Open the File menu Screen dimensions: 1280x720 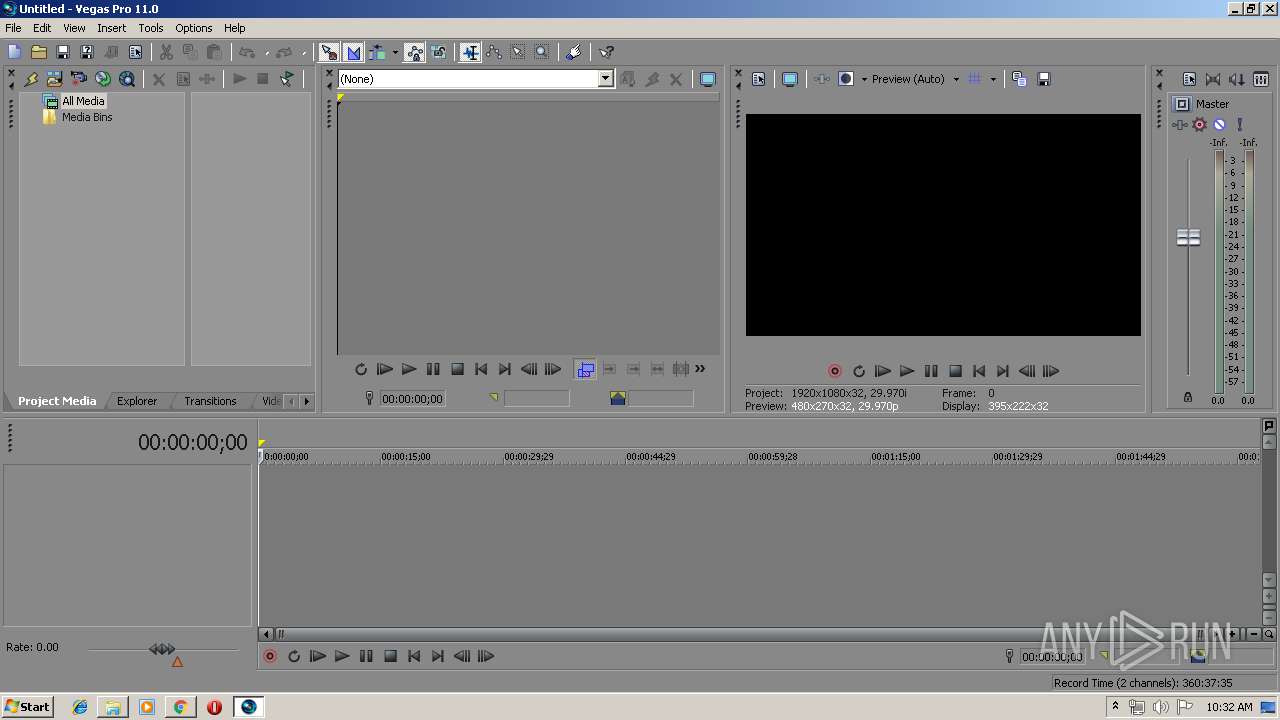[x=13, y=28]
